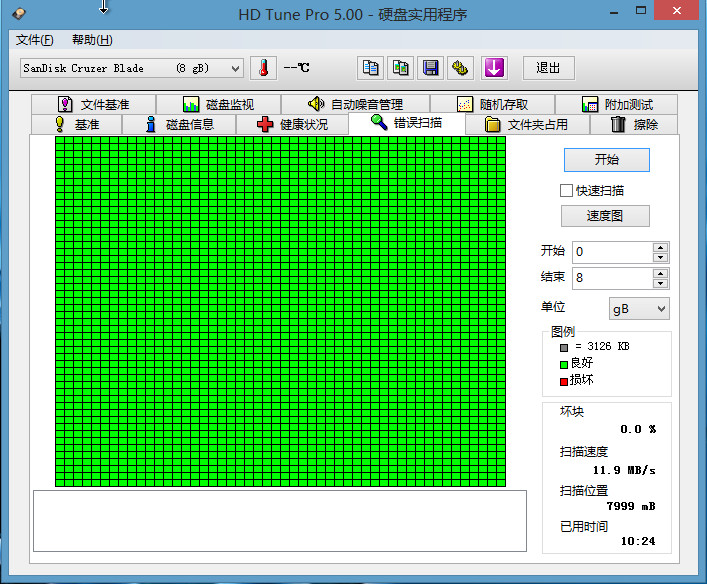
Task: Click the thermometer temperature icon
Action: (x=263, y=68)
